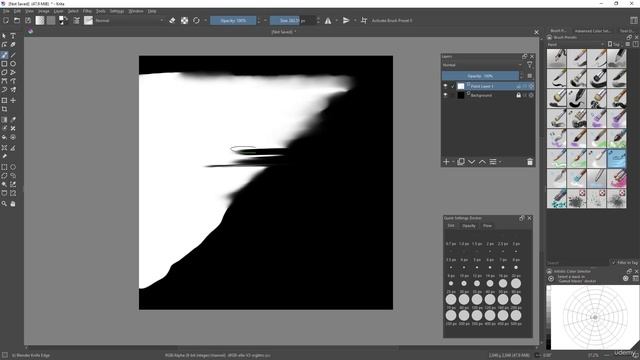Click the brush preset search field
The image size is (640, 360).
click(x=578, y=263)
